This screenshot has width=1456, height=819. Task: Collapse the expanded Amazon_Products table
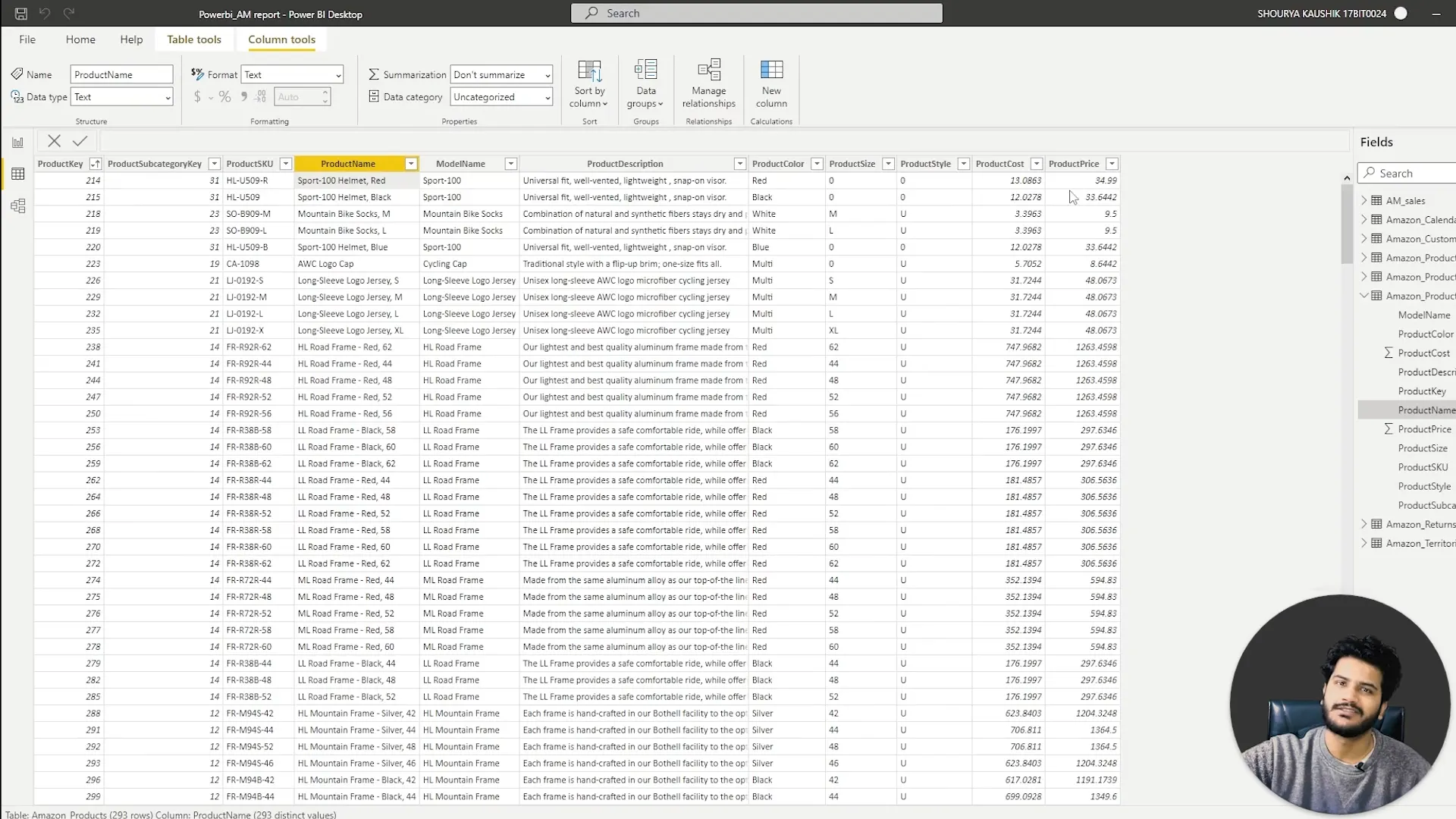pyautogui.click(x=1364, y=296)
